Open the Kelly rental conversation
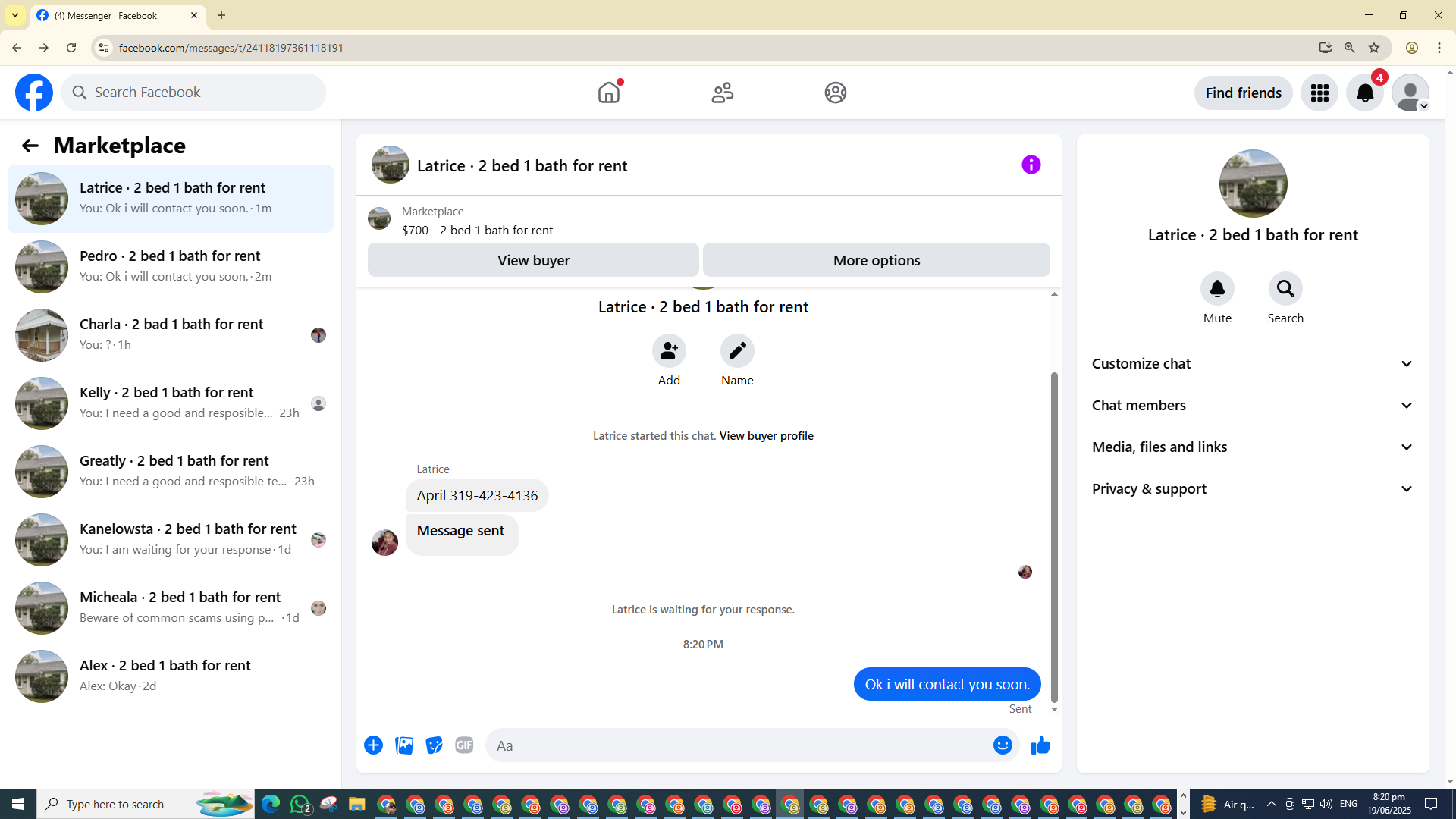This screenshot has height=819, width=1456. coord(171,403)
